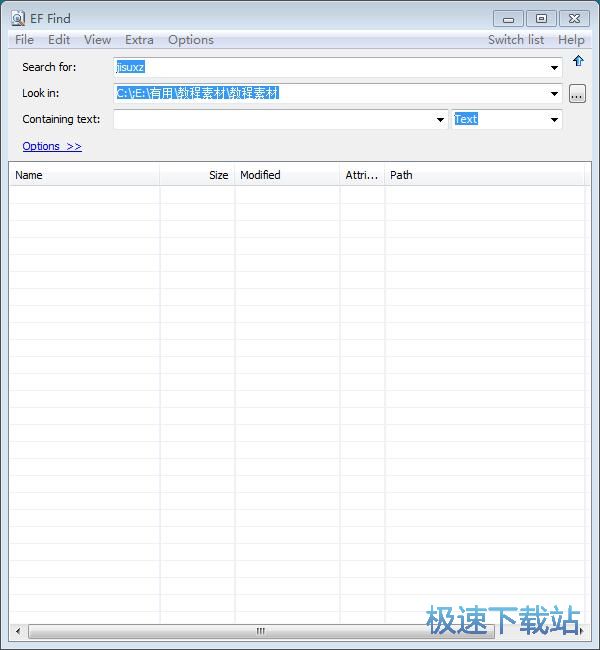Viewport: 600px width, 650px height.
Task: Click the blue up arrow icon
Action: click(578, 61)
